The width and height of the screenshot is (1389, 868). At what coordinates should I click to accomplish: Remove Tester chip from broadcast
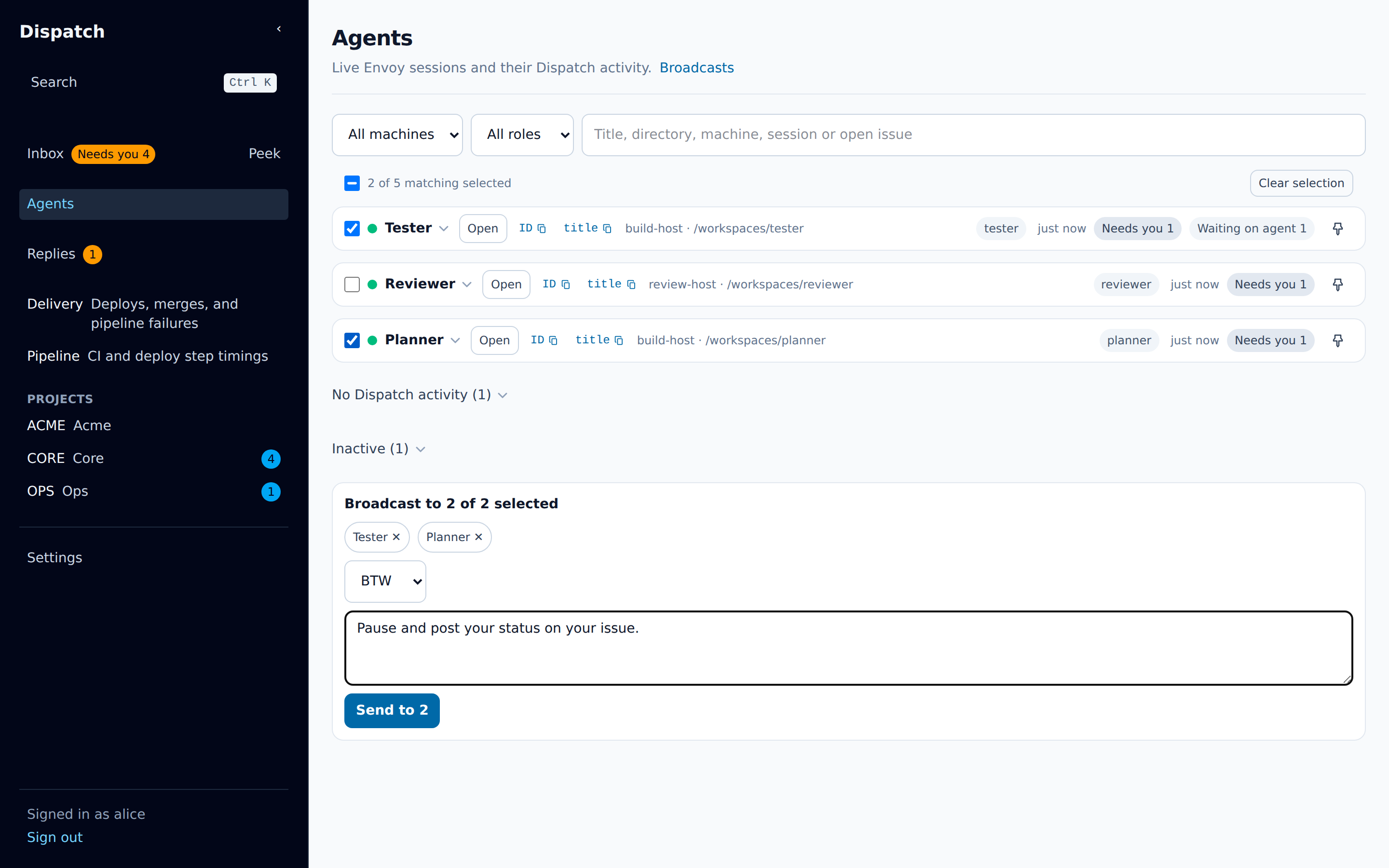coord(396,537)
